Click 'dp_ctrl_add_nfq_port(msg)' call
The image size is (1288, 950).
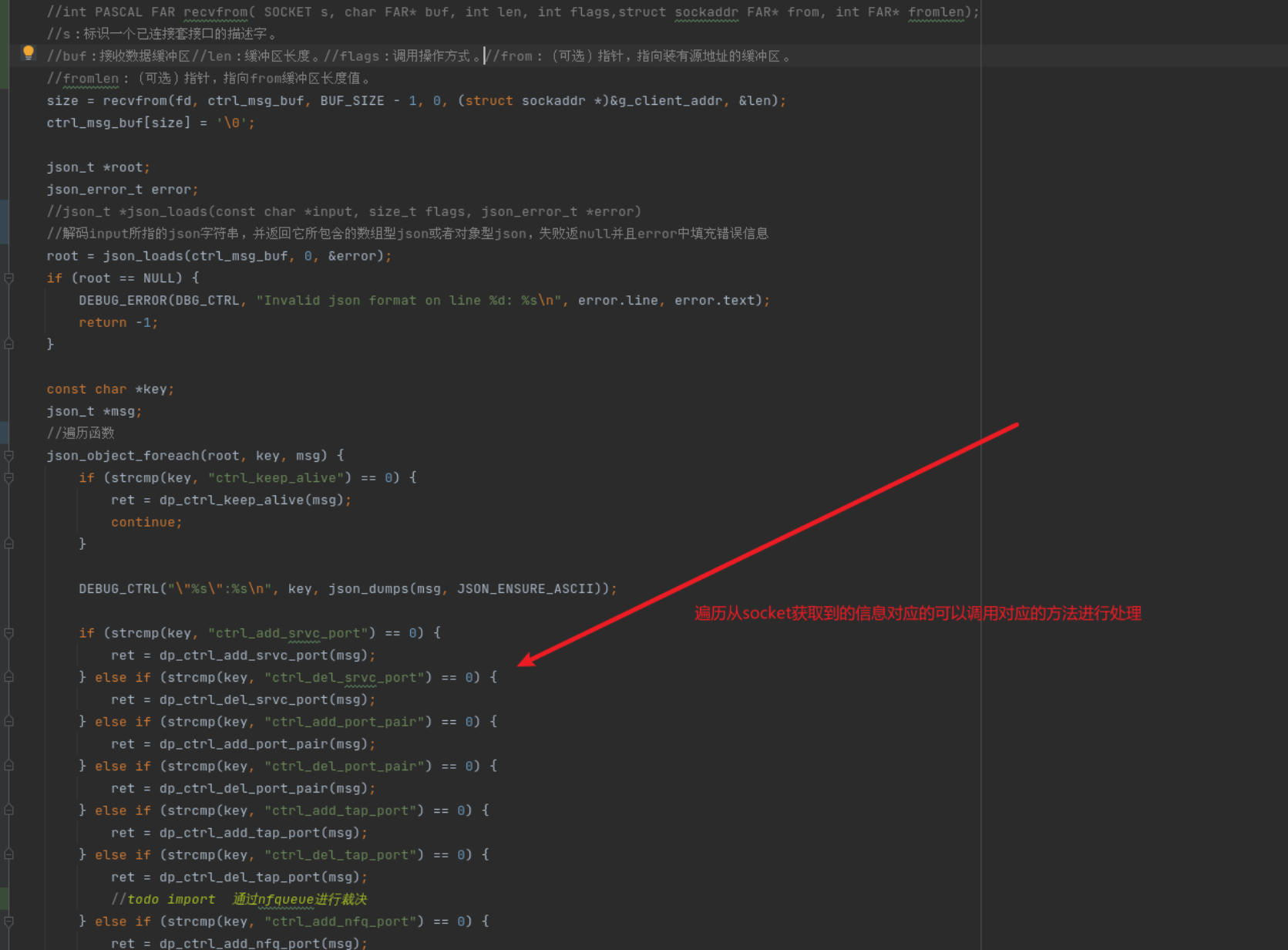click(x=259, y=943)
